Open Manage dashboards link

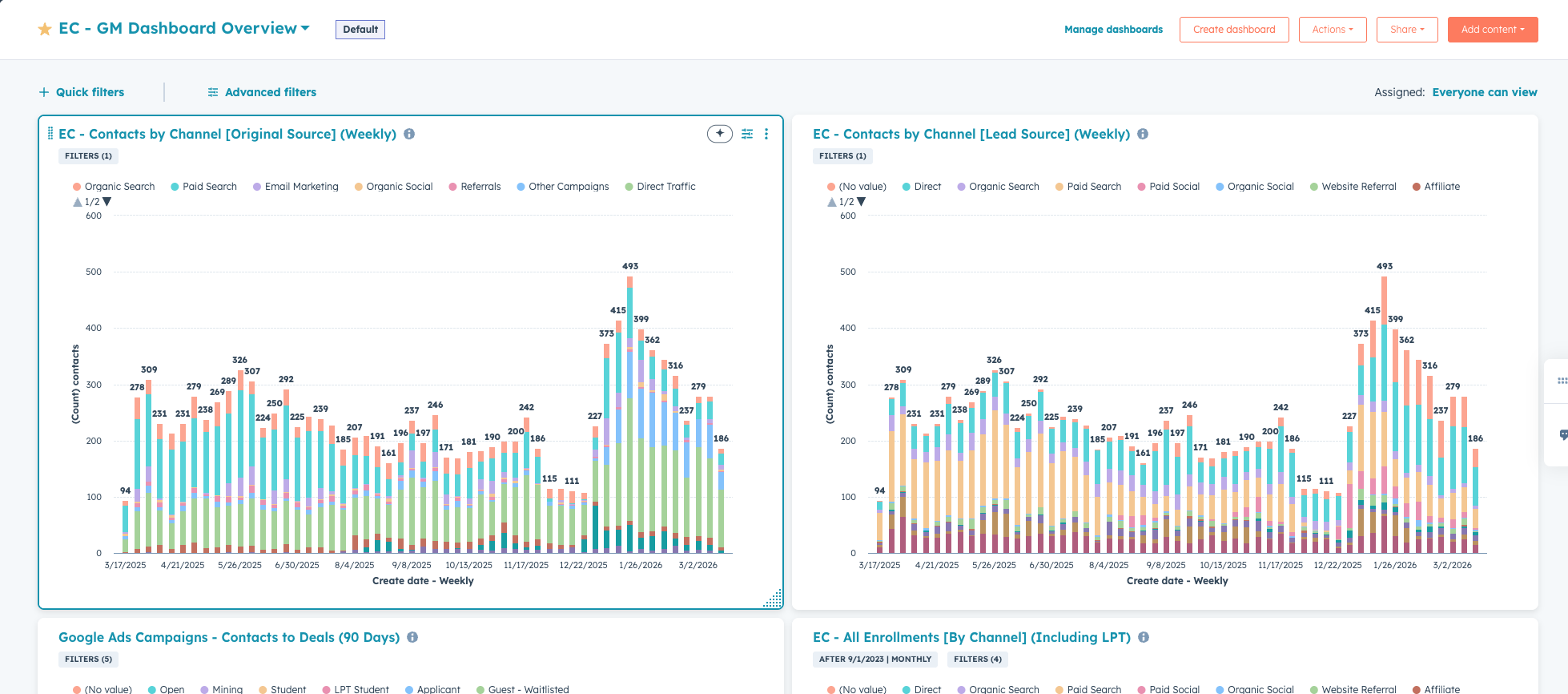point(1113,30)
